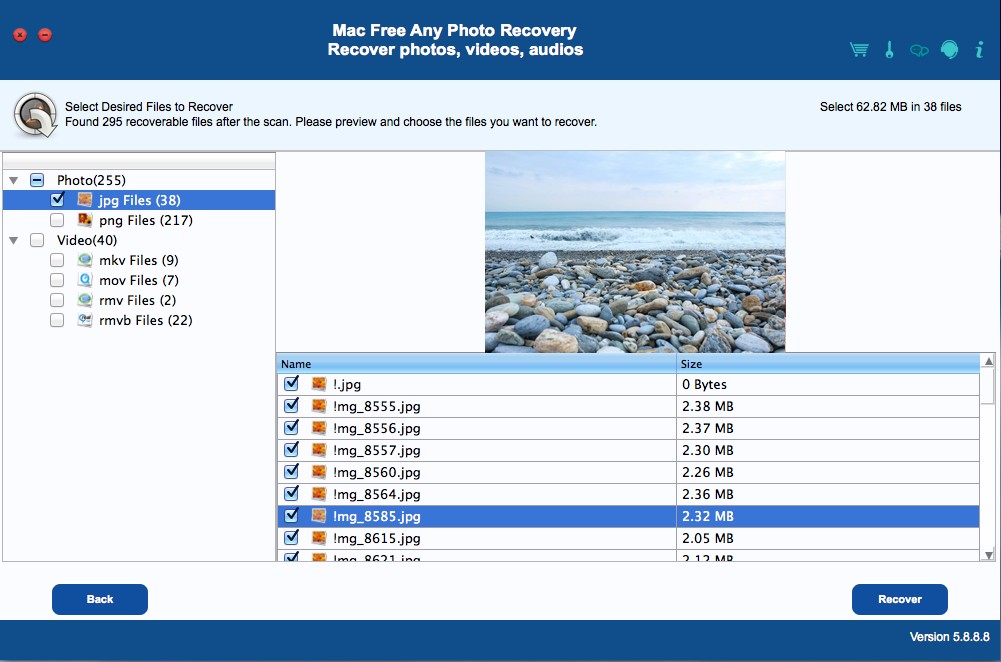Collapse the Video(40) tree node
The width and height of the screenshot is (1001, 662).
coord(13,241)
